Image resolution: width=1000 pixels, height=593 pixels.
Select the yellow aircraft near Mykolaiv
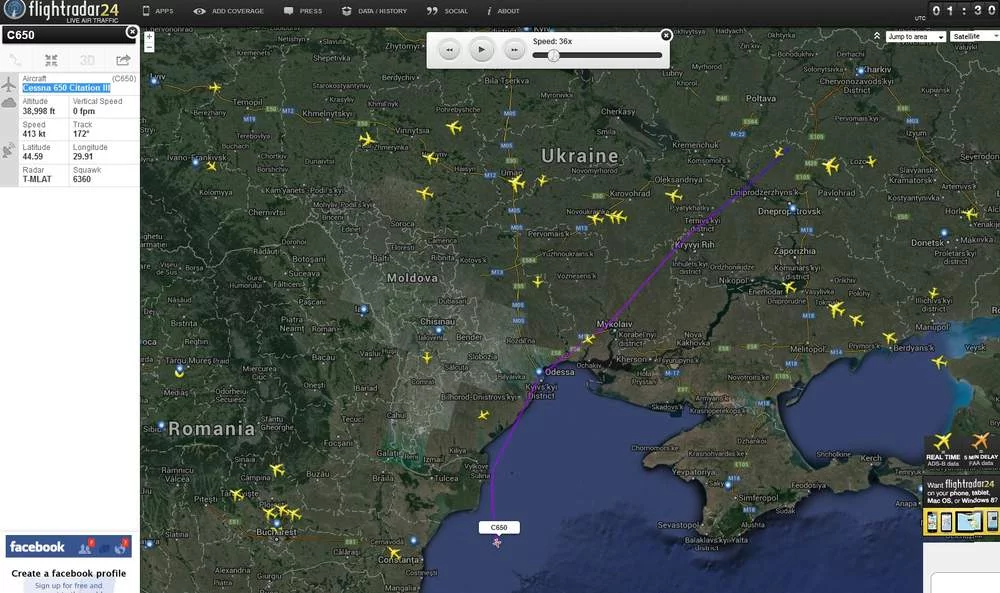[x=589, y=339]
